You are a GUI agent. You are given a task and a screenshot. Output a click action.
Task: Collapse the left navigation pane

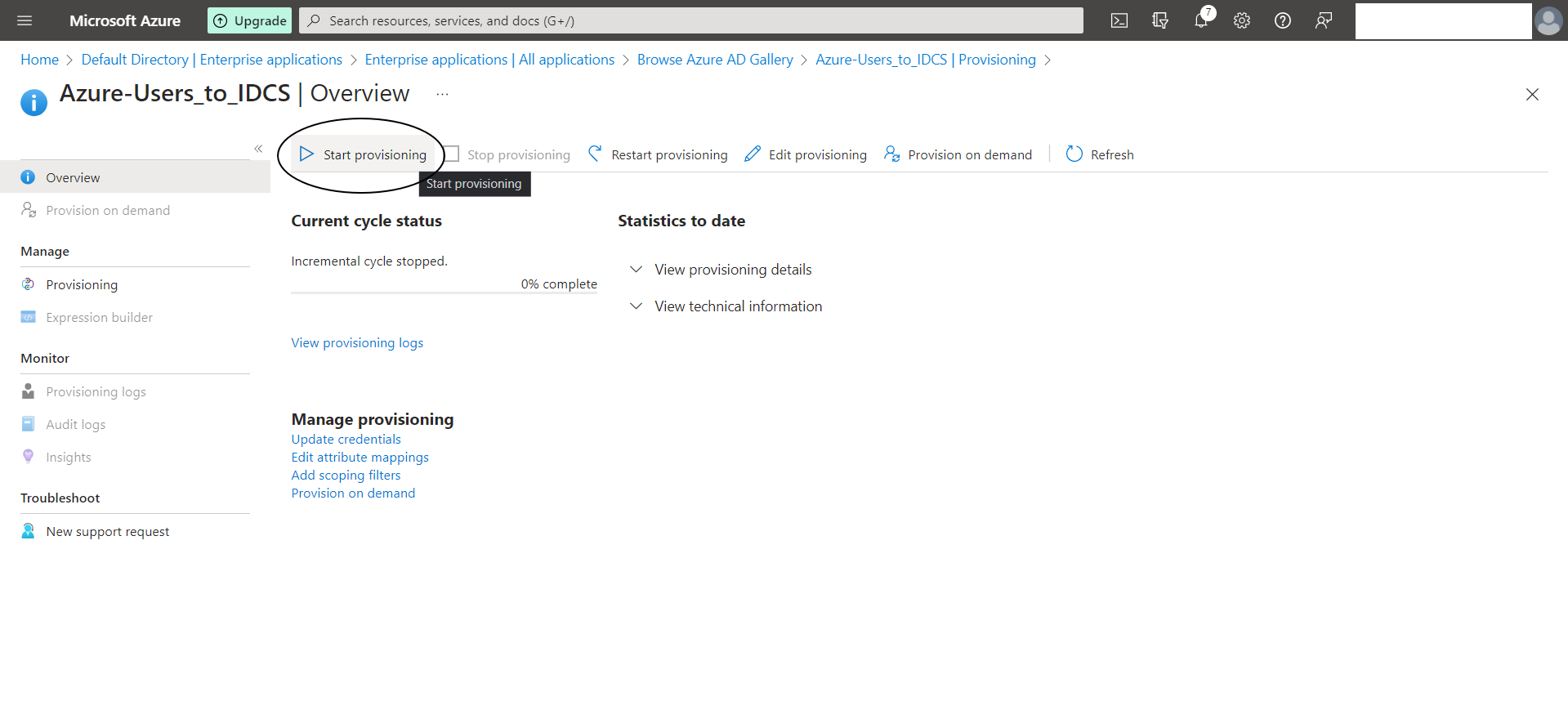tap(258, 149)
